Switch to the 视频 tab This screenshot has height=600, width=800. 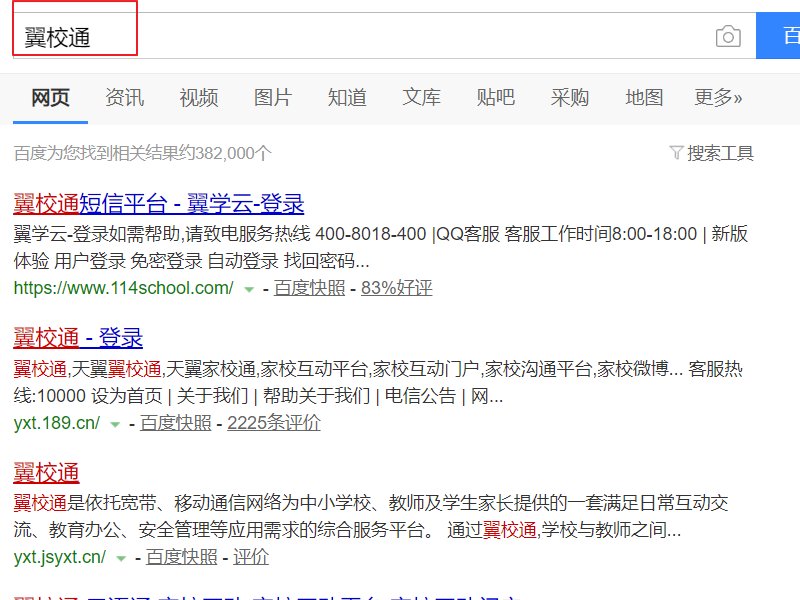pos(198,97)
